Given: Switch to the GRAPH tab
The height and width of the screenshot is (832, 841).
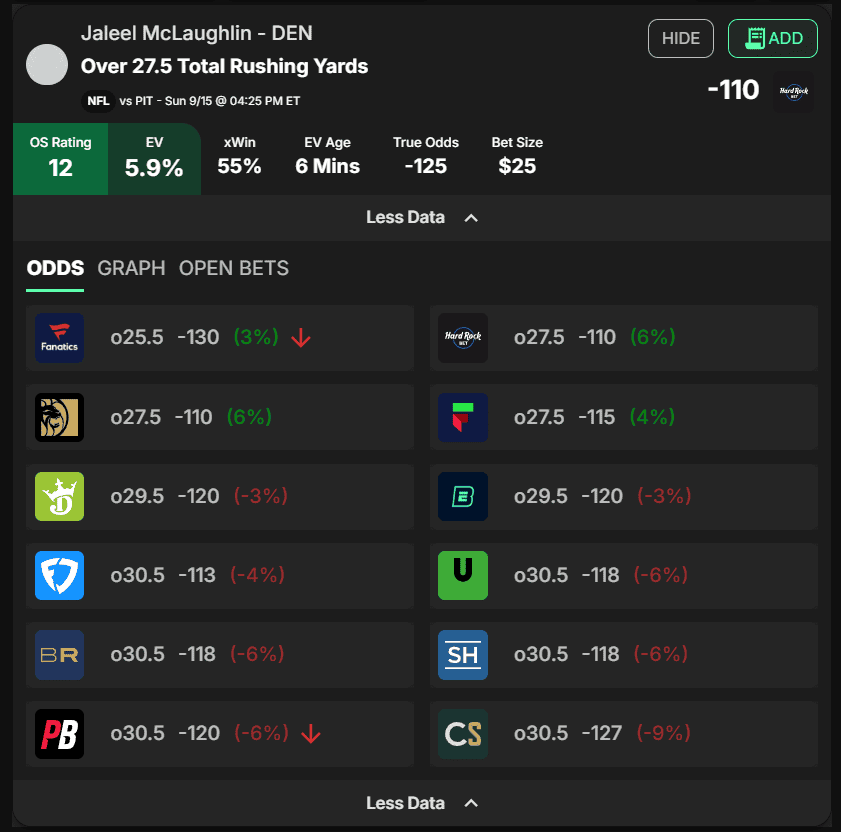Looking at the screenshot, I should 131,268.
